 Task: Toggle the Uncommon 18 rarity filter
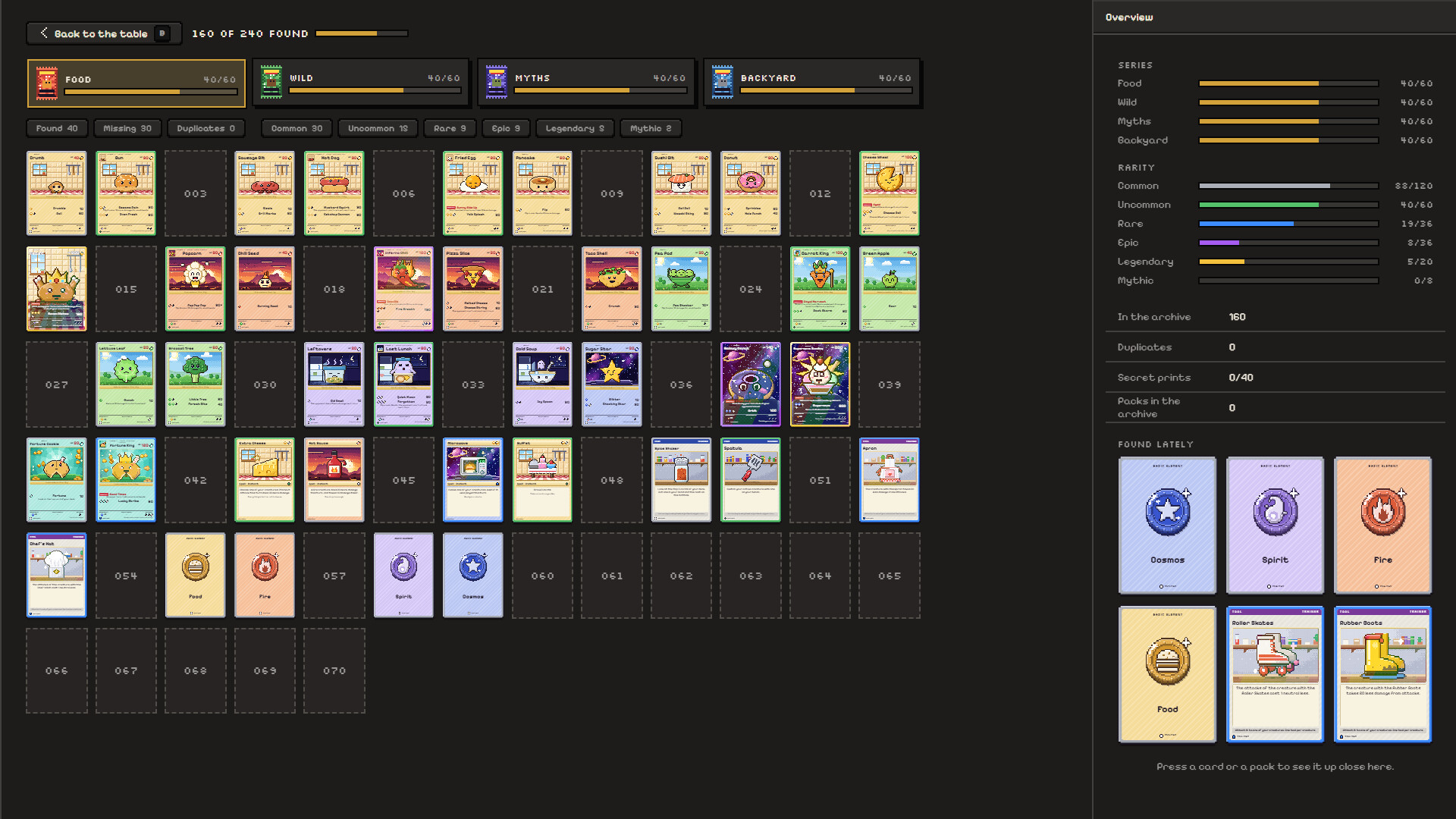click(378, 128)
